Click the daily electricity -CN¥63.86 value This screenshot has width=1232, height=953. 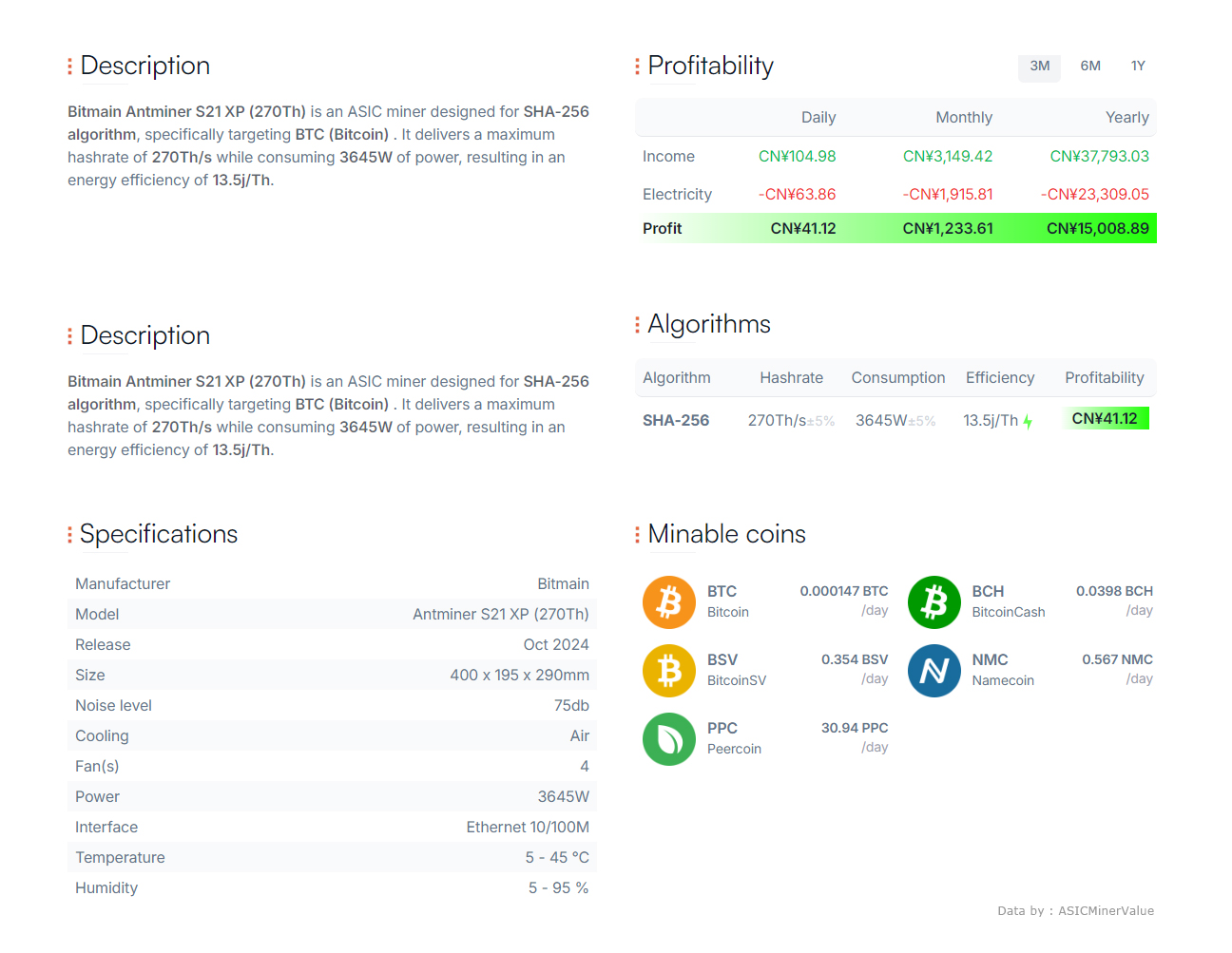pos(798,194)
